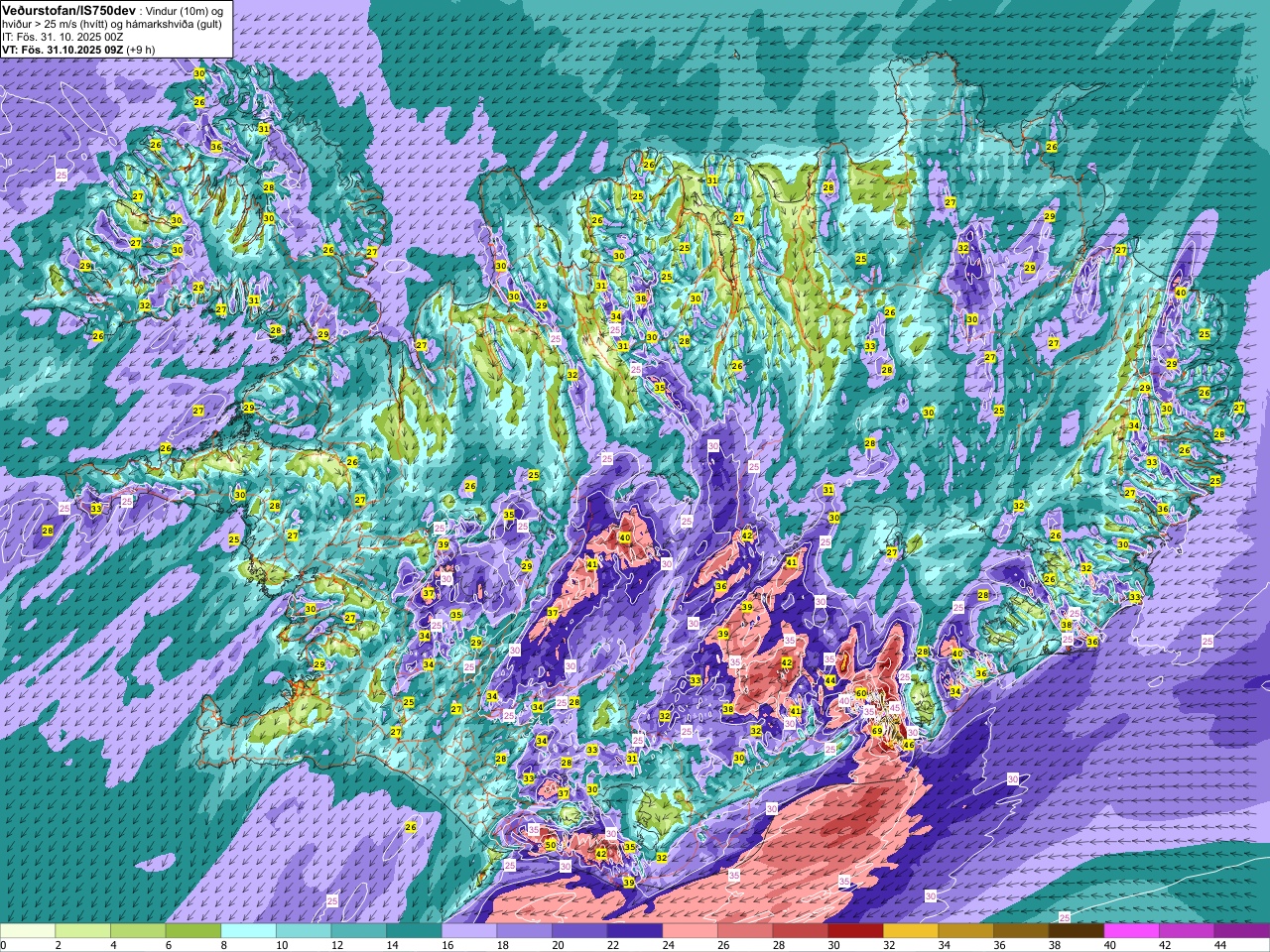This screenshot has width=1270, height=952.
Task: Pick the green 4–6 legend swatch
Action: coord(138,931)
